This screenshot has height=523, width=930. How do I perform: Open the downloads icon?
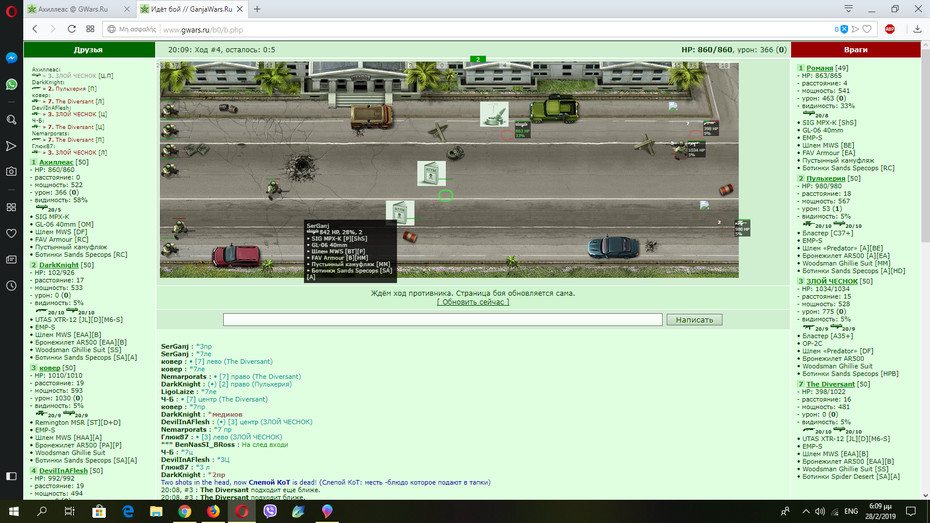[917, 29]
